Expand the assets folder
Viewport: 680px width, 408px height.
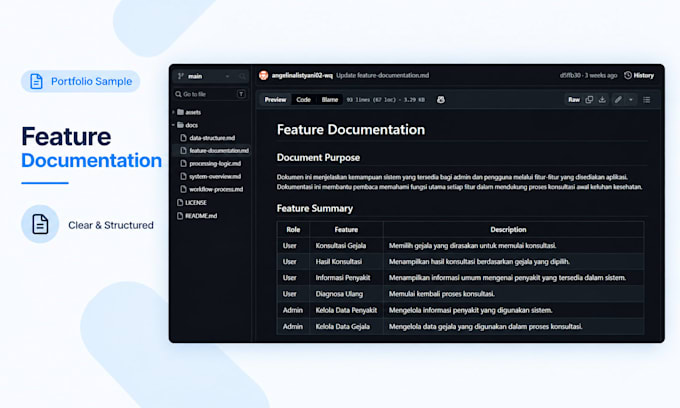pyautogui.click(x=174, y=112)
